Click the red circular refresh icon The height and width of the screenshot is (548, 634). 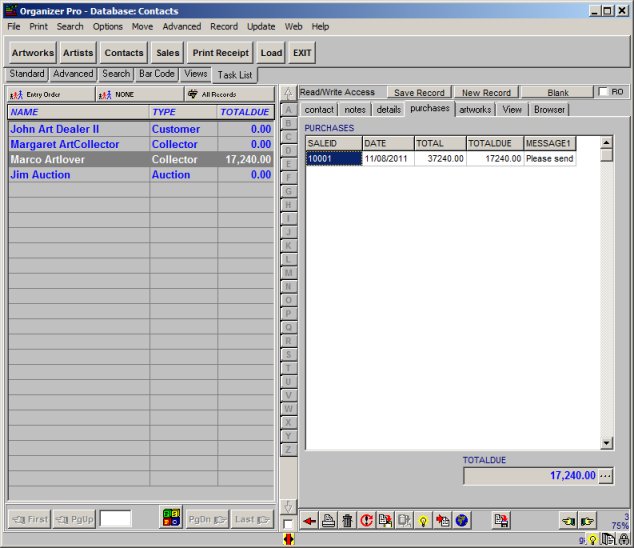(x=366, y=521)
